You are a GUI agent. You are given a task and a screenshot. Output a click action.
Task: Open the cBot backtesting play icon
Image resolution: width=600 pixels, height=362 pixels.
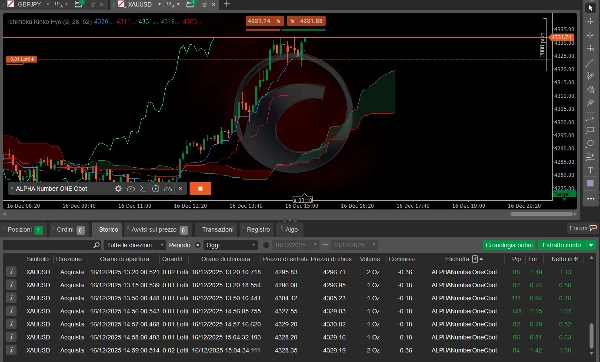click(x=155, y=189)
